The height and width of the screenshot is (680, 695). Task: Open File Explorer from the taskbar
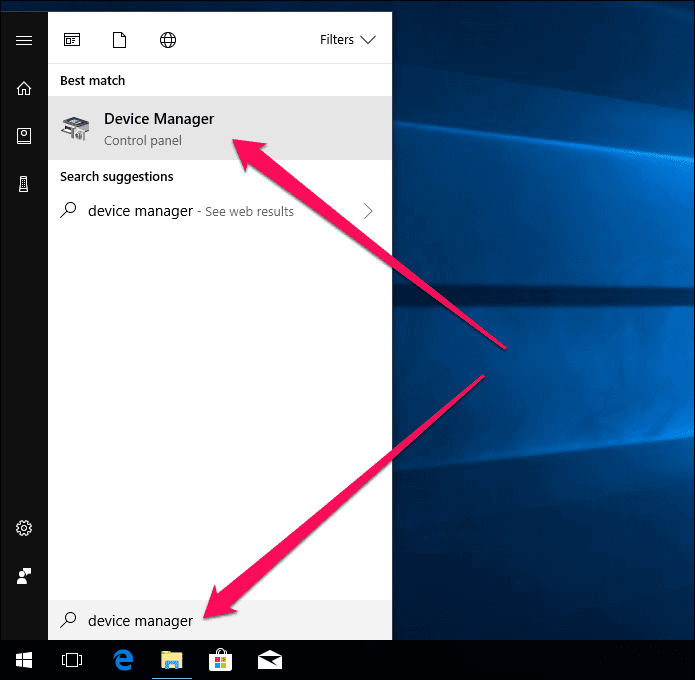172,660
